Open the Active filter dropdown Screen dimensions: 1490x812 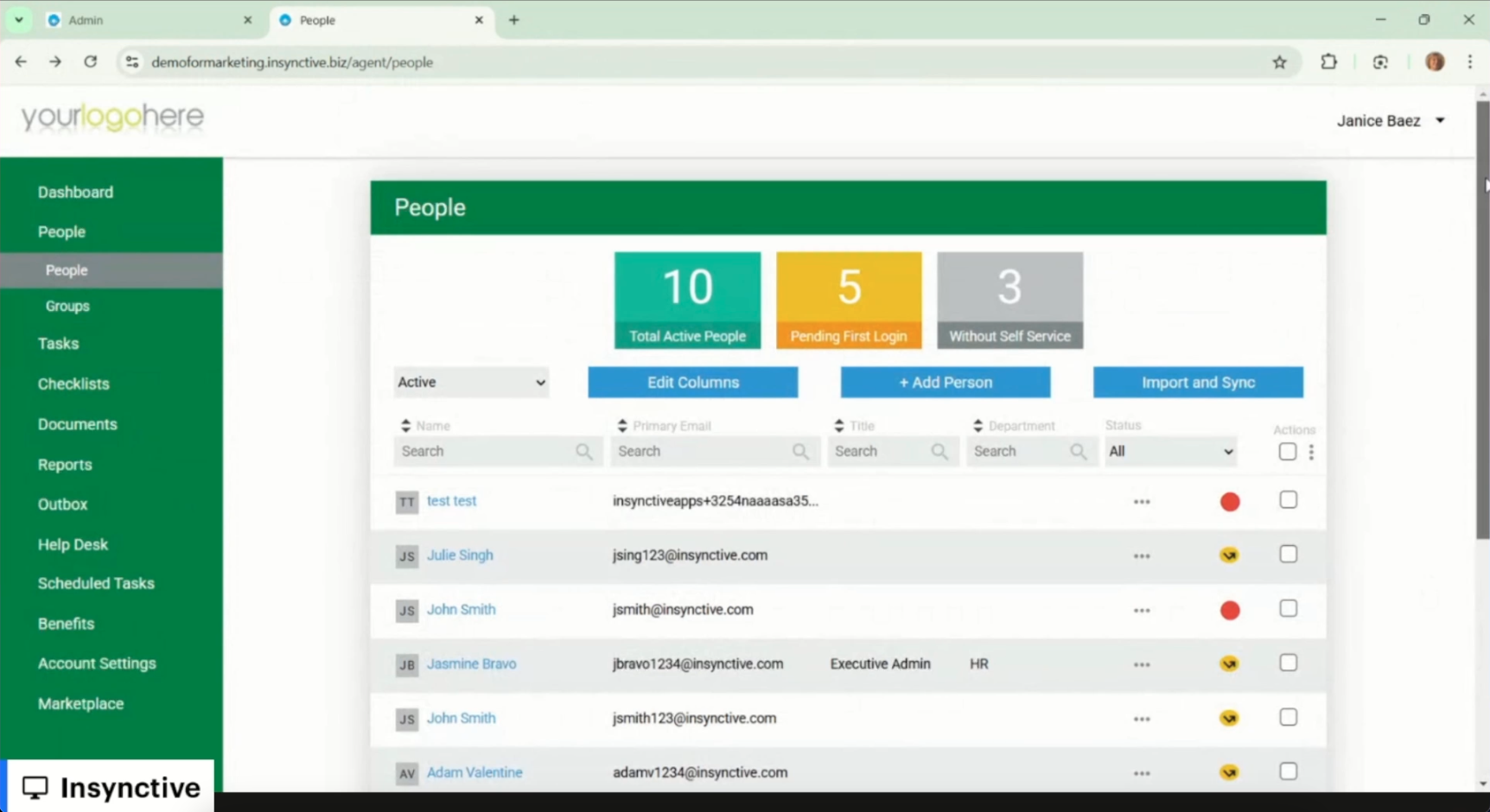pos(471,383)
